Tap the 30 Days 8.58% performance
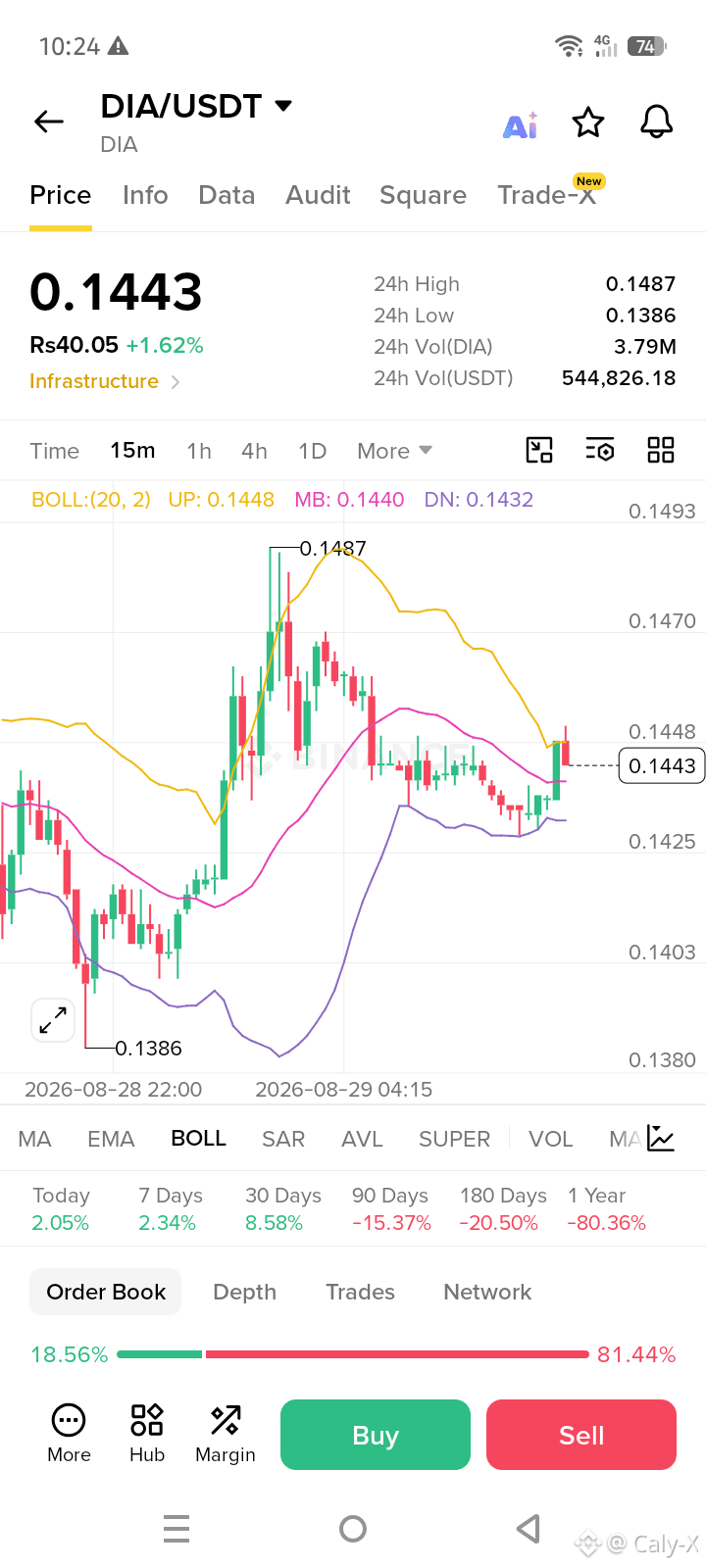 (282, 1209)
